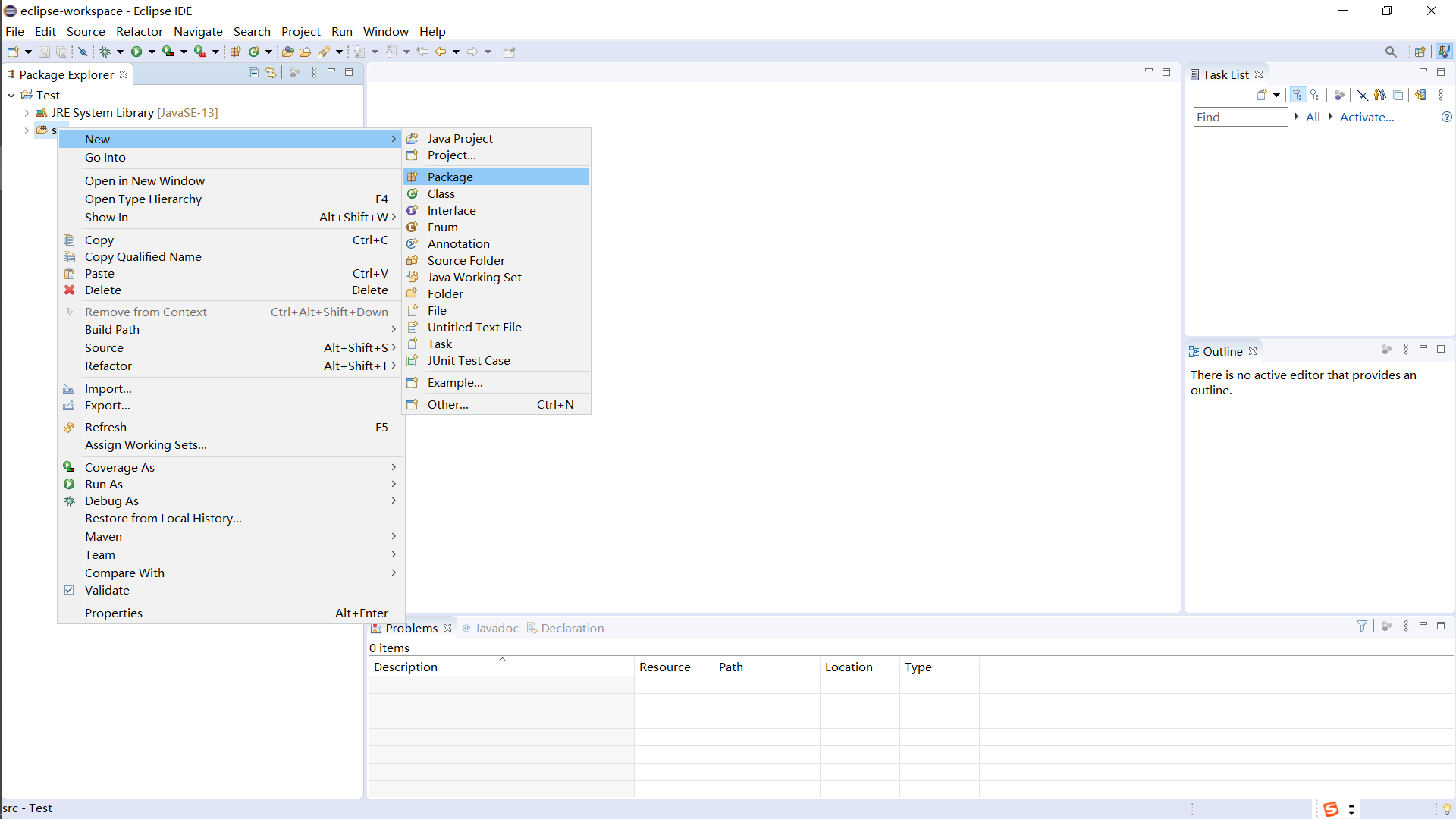
Task: Toggle Categorized presentation in Task List
Action: coord(1299,96)
